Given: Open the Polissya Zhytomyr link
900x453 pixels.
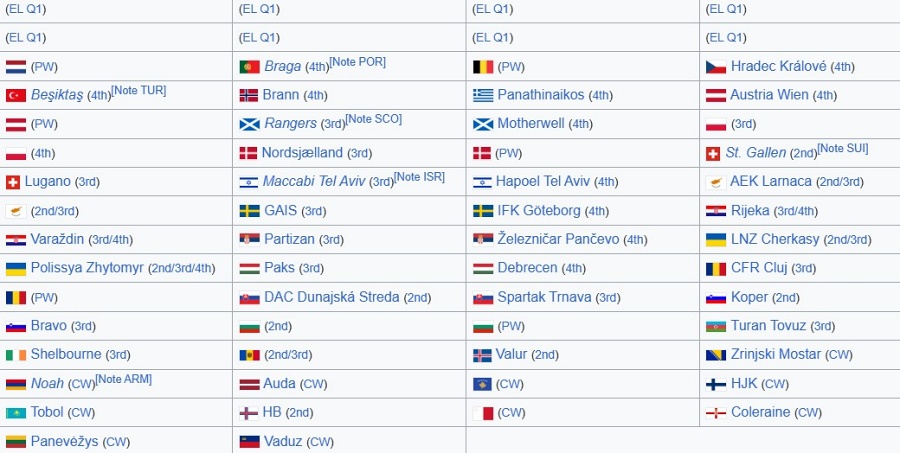Looking at the screenshot, I should [x=87, y=268].
